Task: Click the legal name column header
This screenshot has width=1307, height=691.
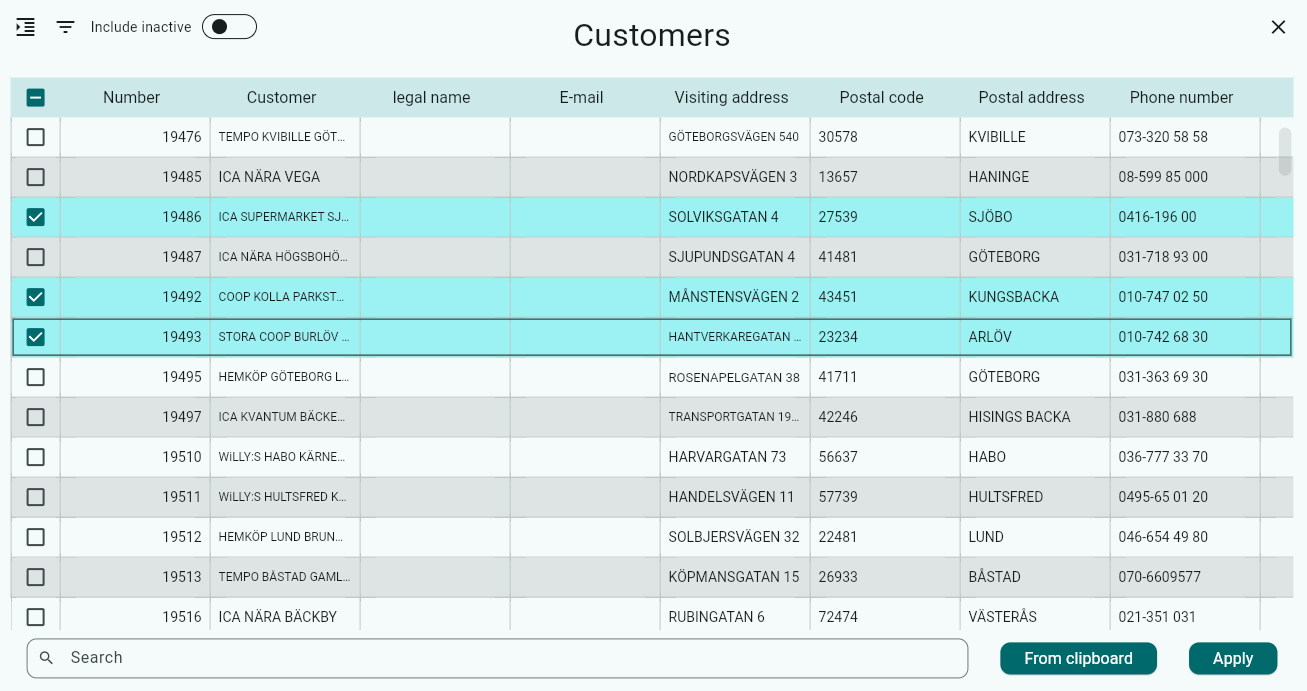Action: click(432, 97)
